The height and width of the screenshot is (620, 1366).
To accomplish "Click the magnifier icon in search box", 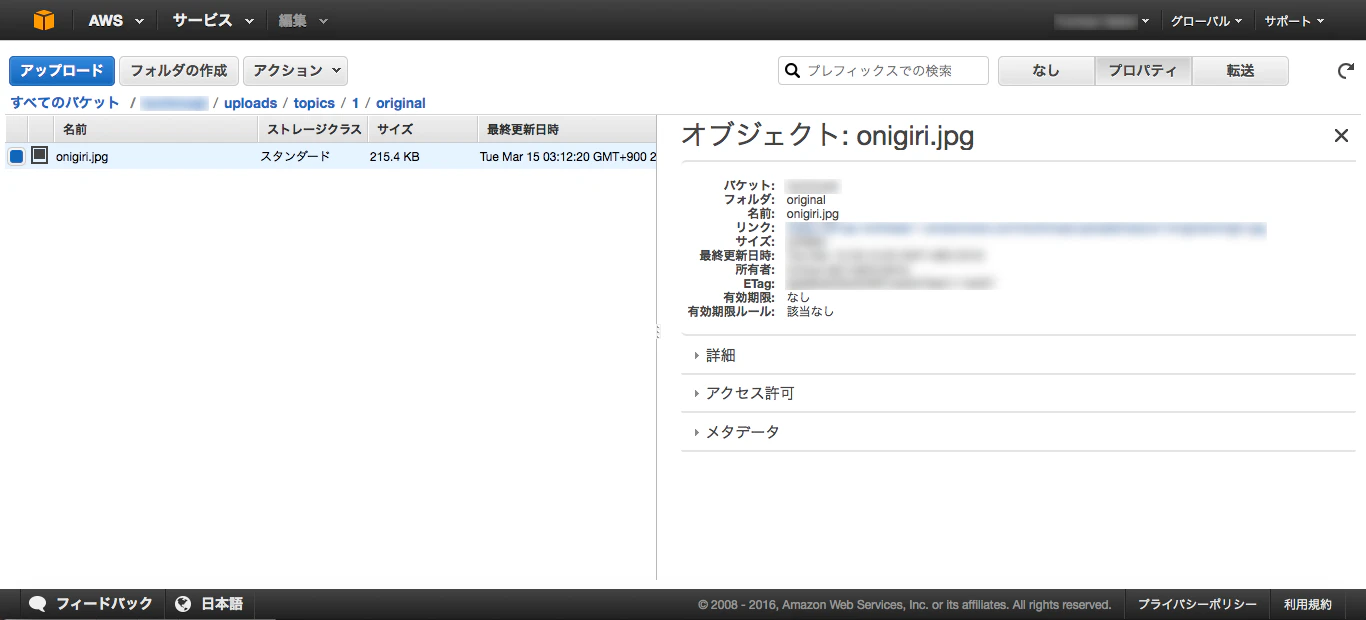I will point(793,71).
